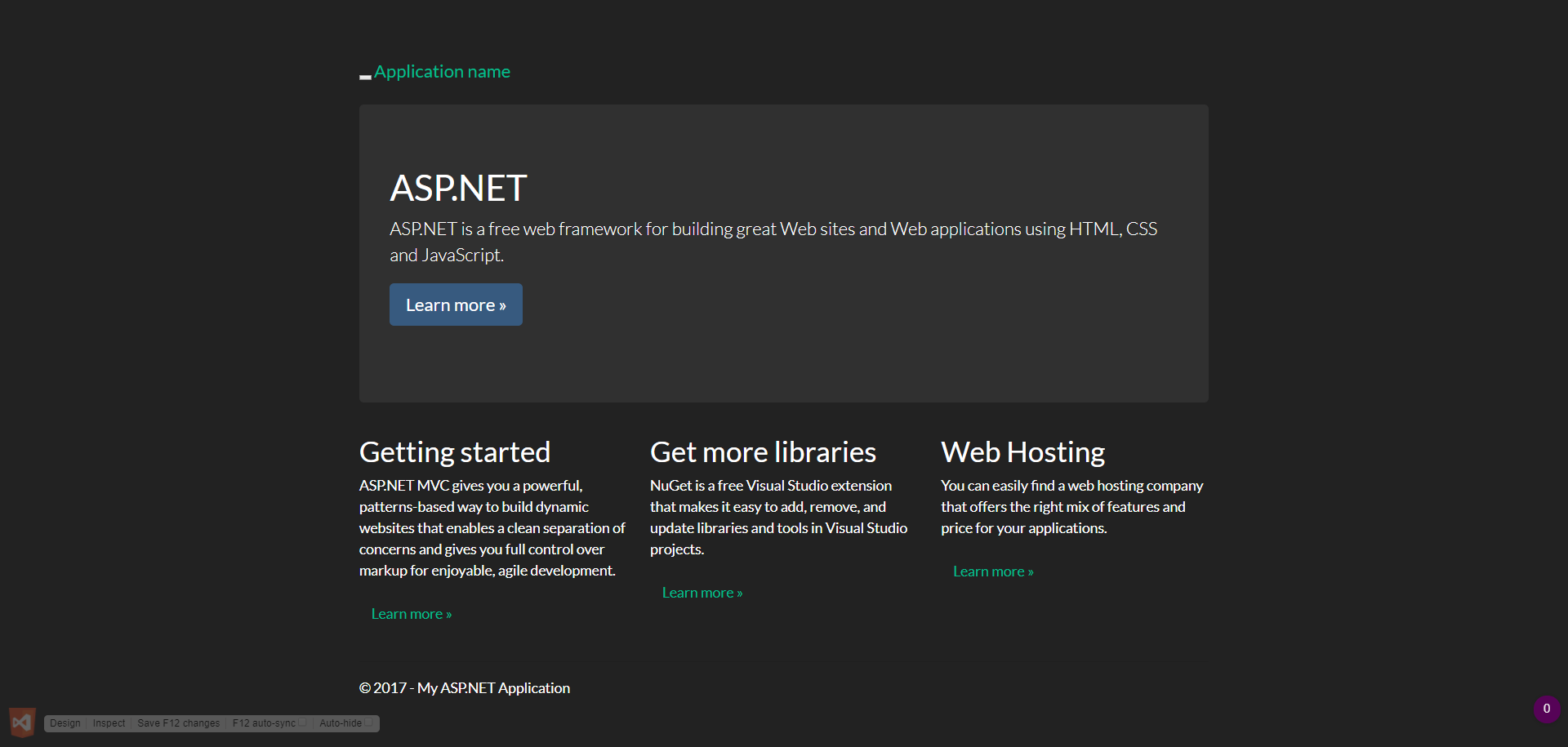Visit Learn more under Web Hosting
Image resolution: width=1568 pixels, height=747 pixels.
pos(993,571)
